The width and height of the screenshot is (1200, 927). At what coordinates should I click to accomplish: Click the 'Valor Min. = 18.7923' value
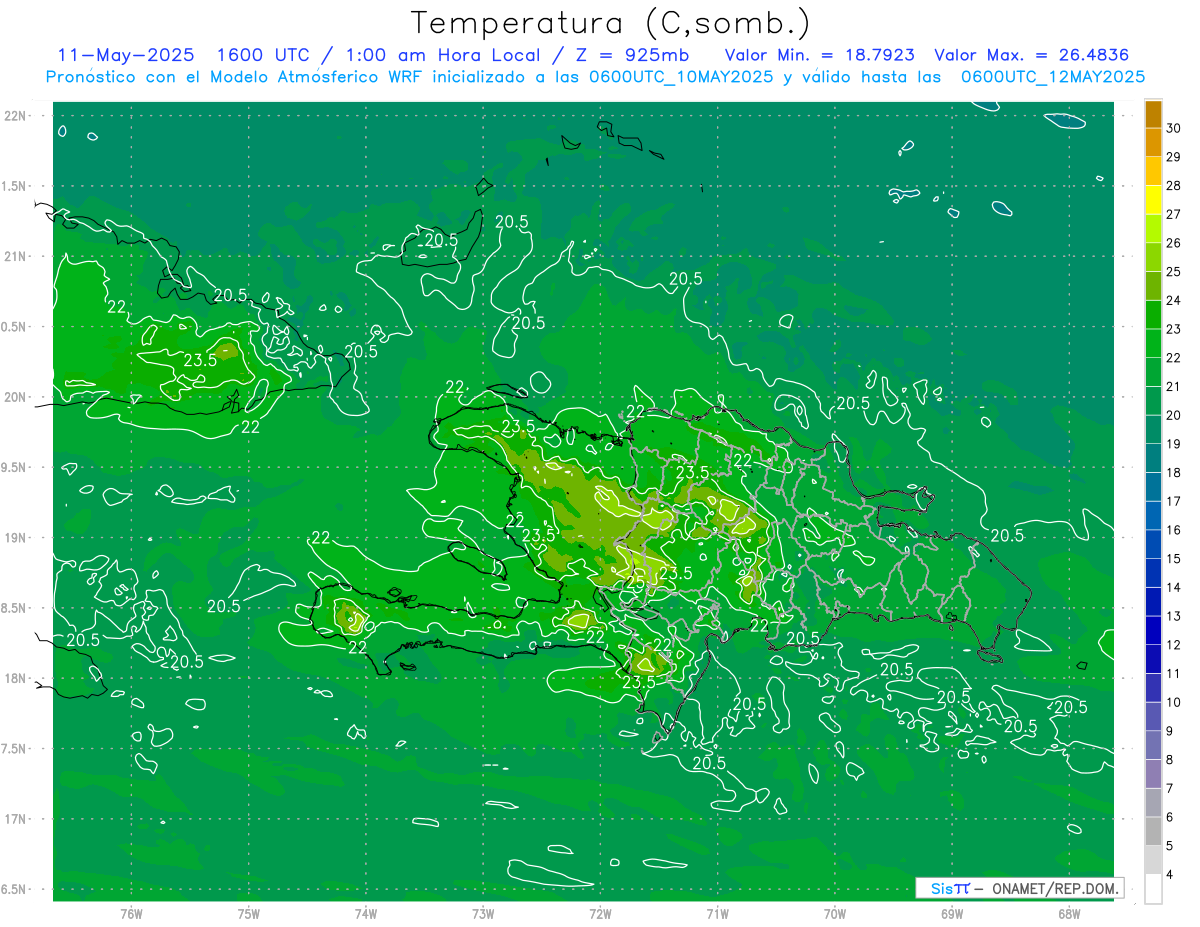point(819,55)
